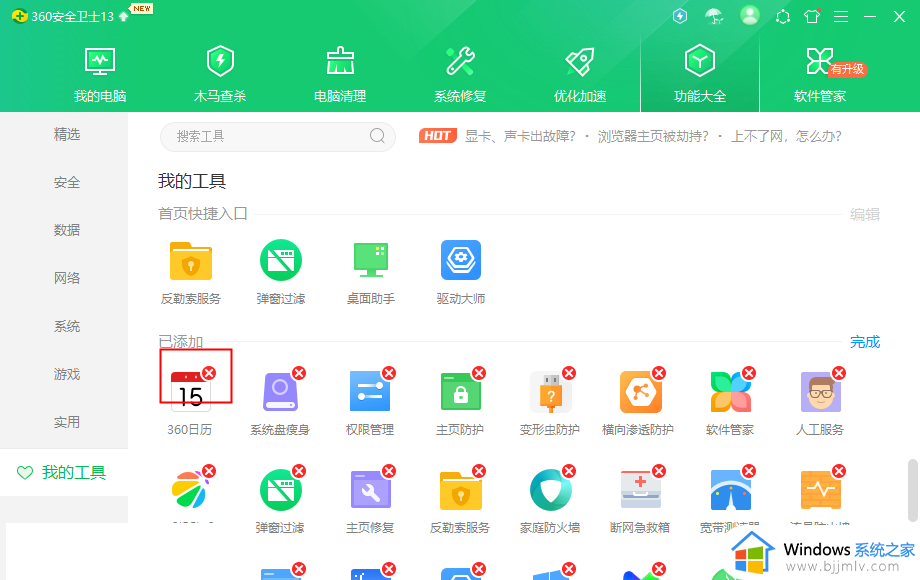Open 浏览器主页被劫持? link
Viewport: 920px width, 580px height.
653,137
